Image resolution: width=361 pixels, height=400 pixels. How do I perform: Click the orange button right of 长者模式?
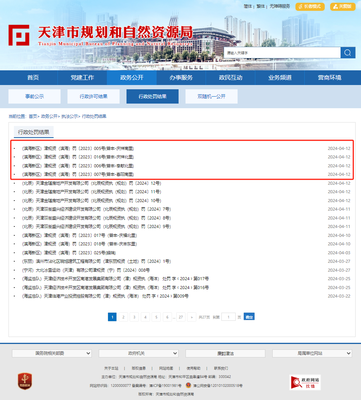point(342,6)
